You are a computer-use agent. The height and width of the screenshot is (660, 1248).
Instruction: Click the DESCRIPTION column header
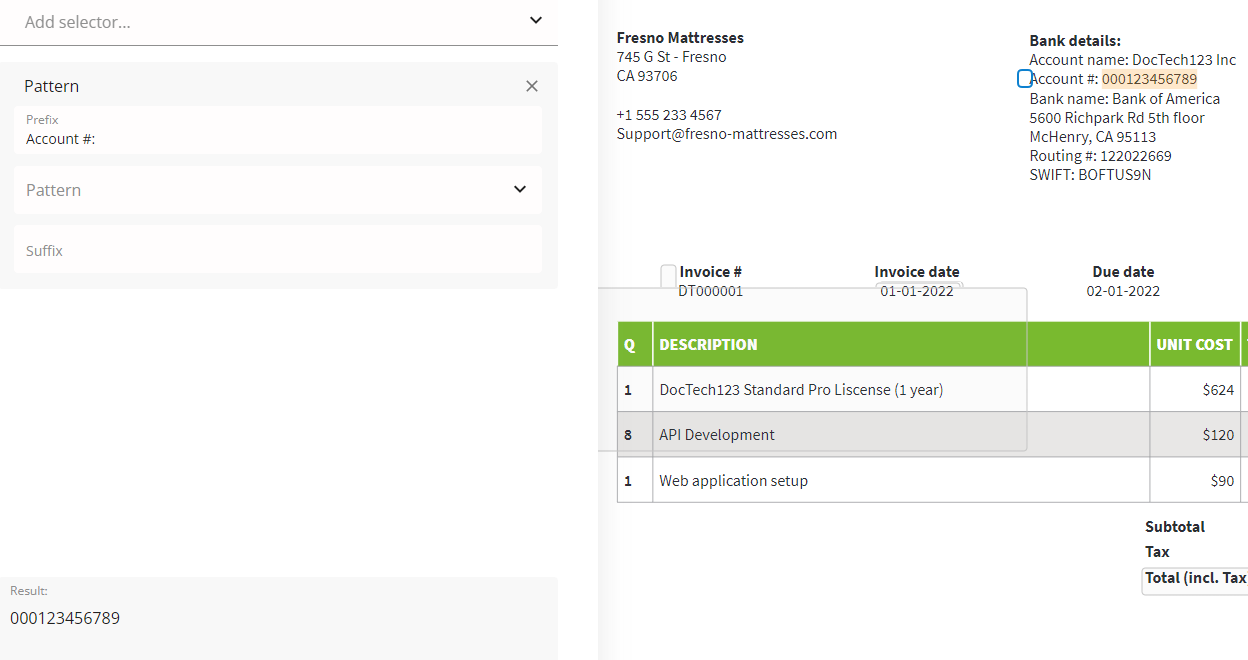point(708,344)
